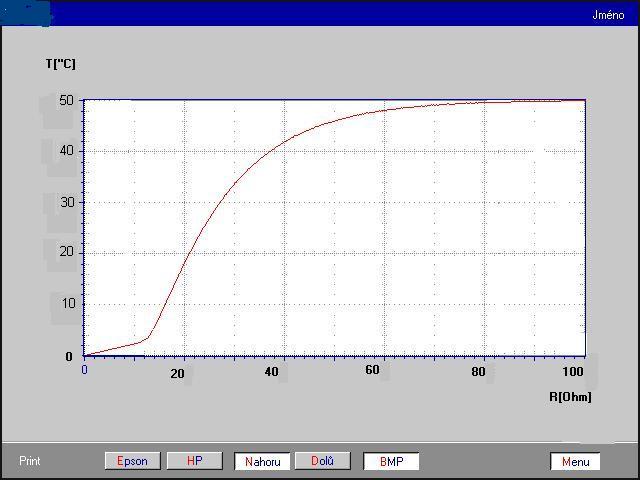Image resolution: width=640 pixels, height=480 pixels.
Task: Click the 100 tick on the R axis
Action: [573, 372]
